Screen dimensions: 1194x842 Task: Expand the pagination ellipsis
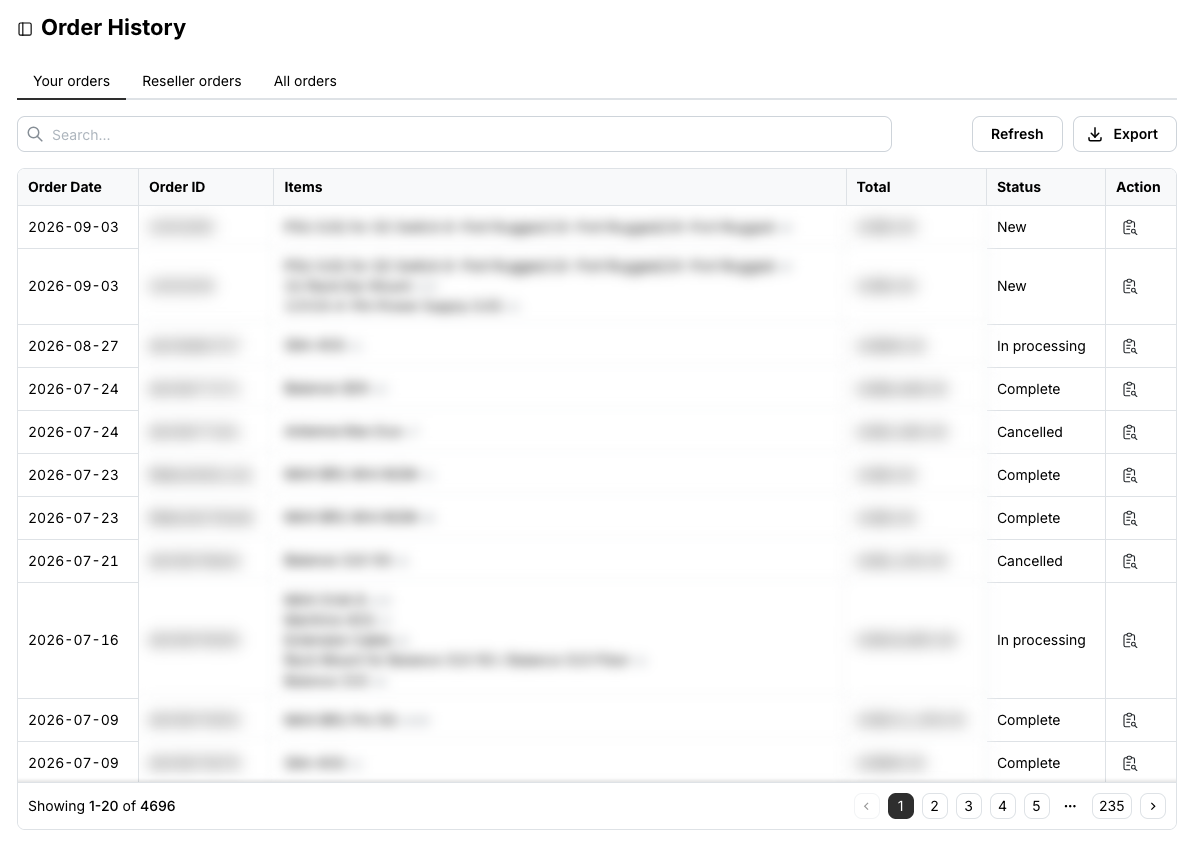point(1070,806)
